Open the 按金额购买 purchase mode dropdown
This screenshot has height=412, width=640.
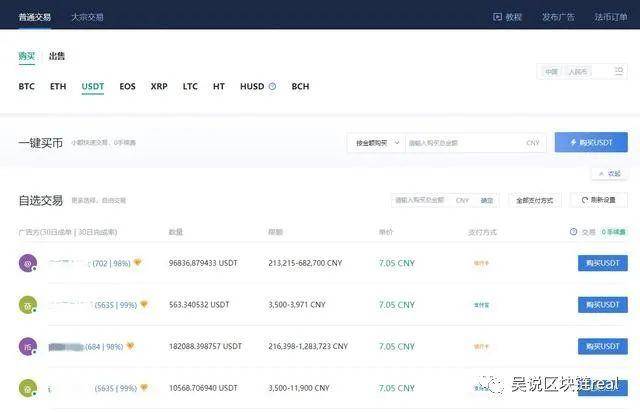(376, 143)
